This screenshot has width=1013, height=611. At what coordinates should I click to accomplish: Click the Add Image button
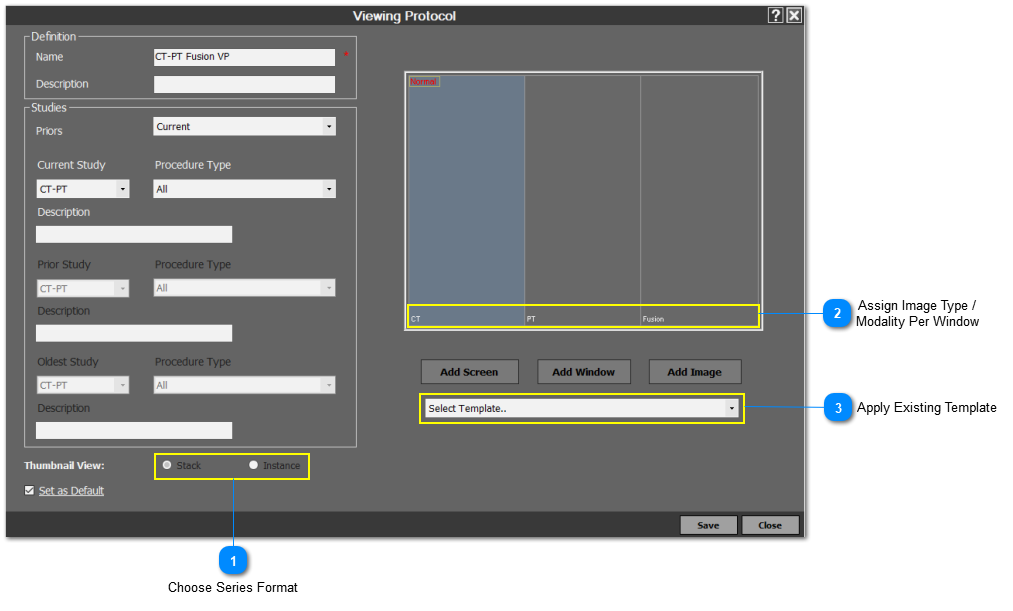point(694,372)
